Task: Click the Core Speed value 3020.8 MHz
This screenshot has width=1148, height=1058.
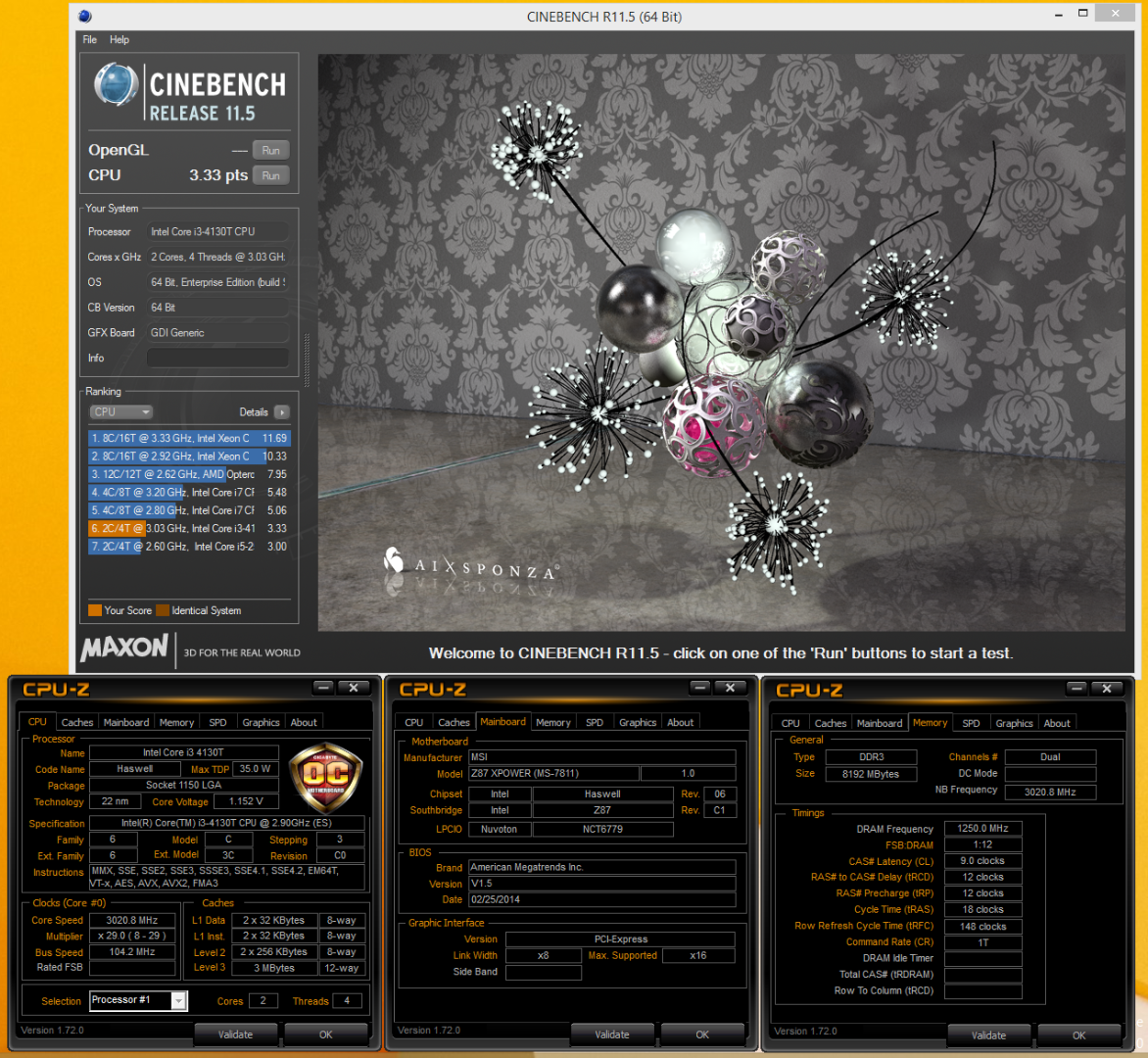Action: pos(132,920)
